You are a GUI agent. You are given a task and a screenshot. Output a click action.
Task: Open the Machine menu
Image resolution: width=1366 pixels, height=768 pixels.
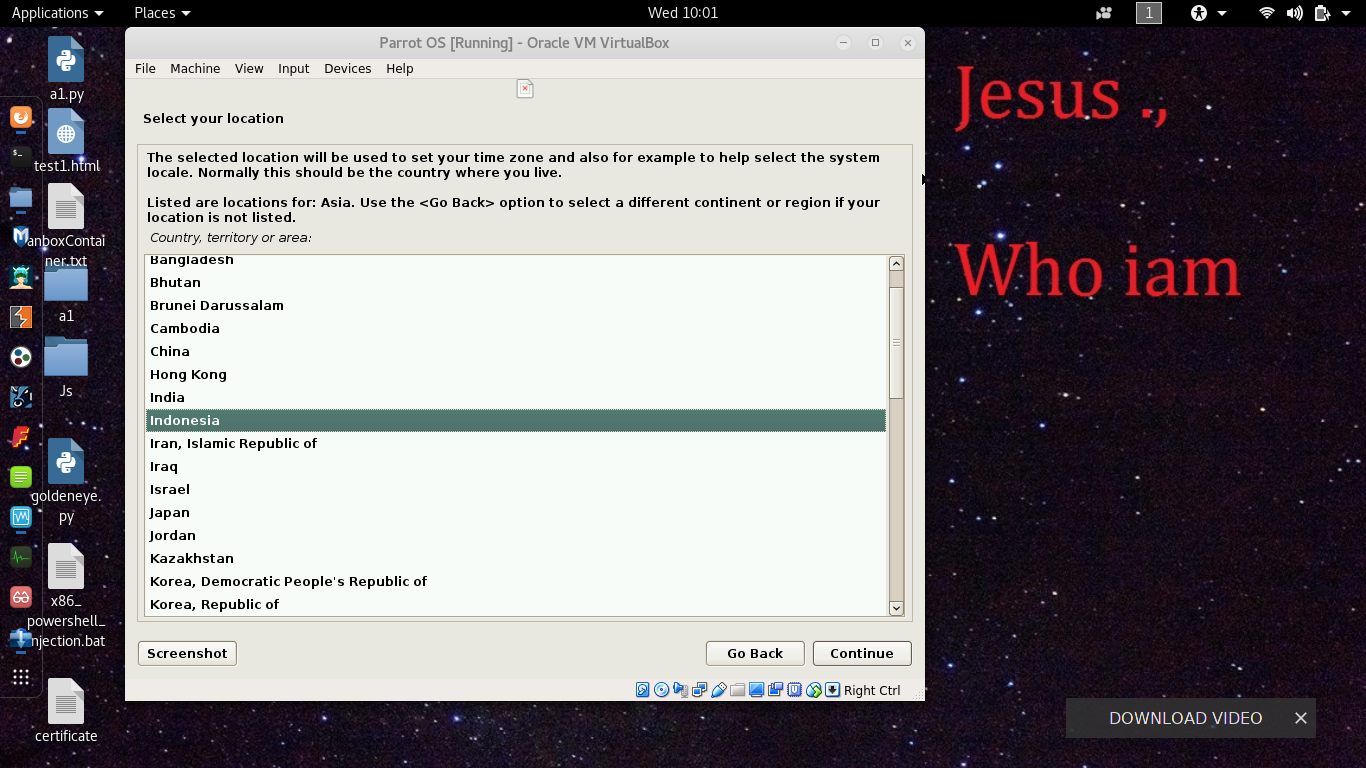195,68
